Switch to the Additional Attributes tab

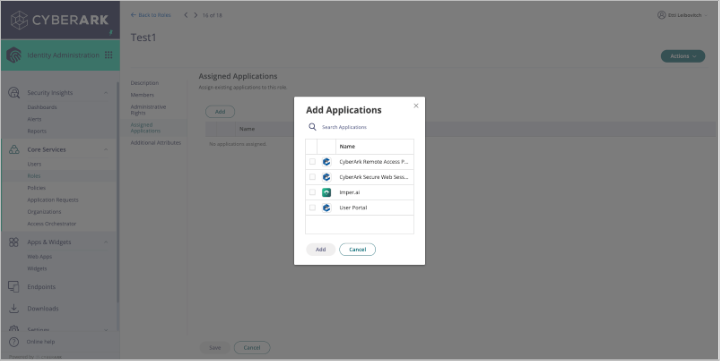[x=156, y=143]
